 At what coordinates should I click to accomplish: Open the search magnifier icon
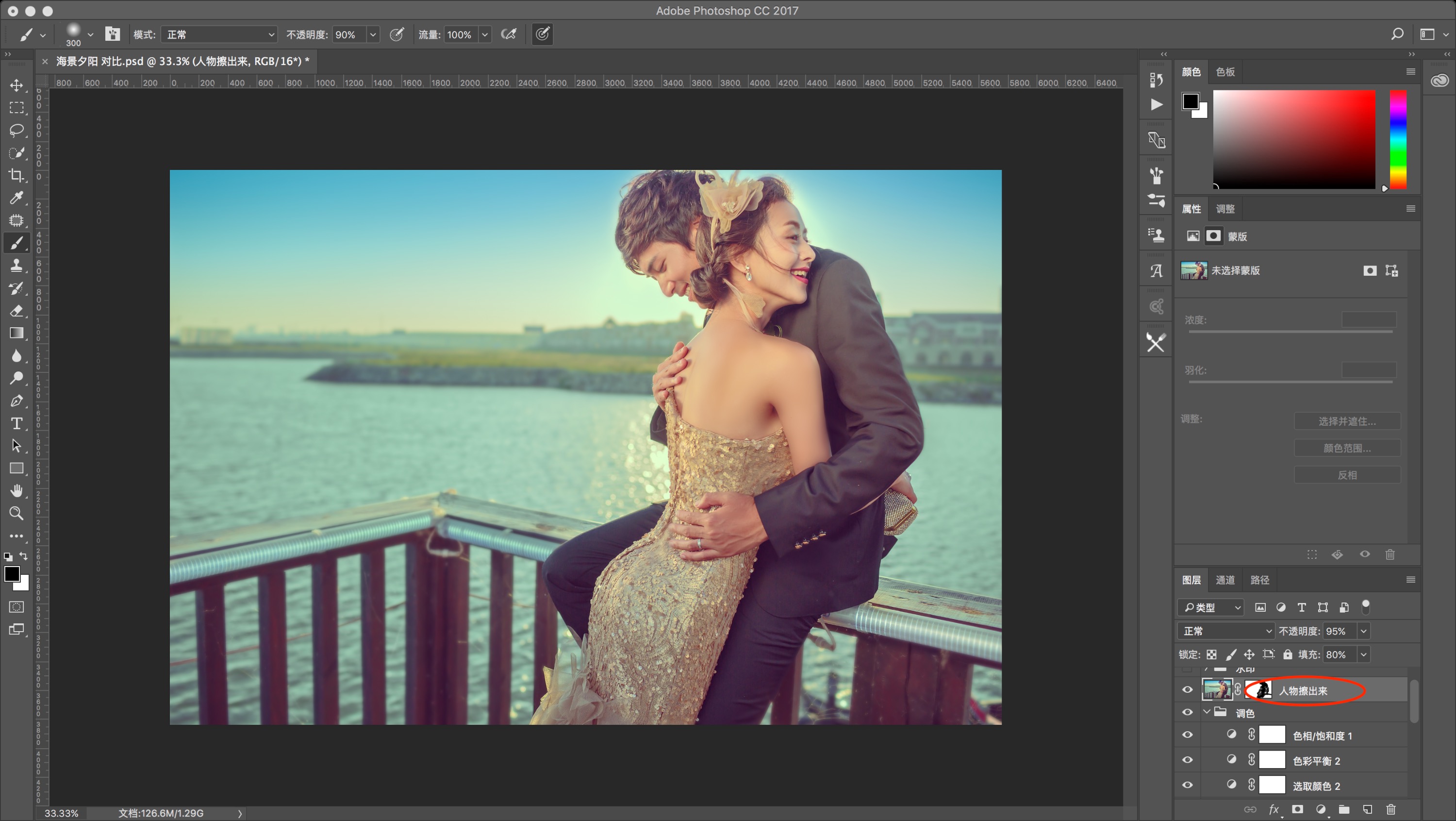1397,34
